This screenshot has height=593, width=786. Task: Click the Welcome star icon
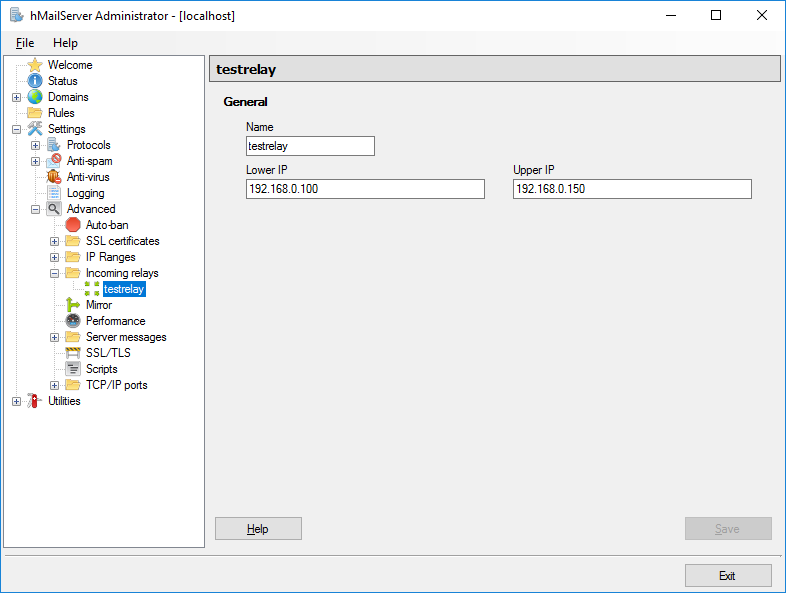pos(35,65)
